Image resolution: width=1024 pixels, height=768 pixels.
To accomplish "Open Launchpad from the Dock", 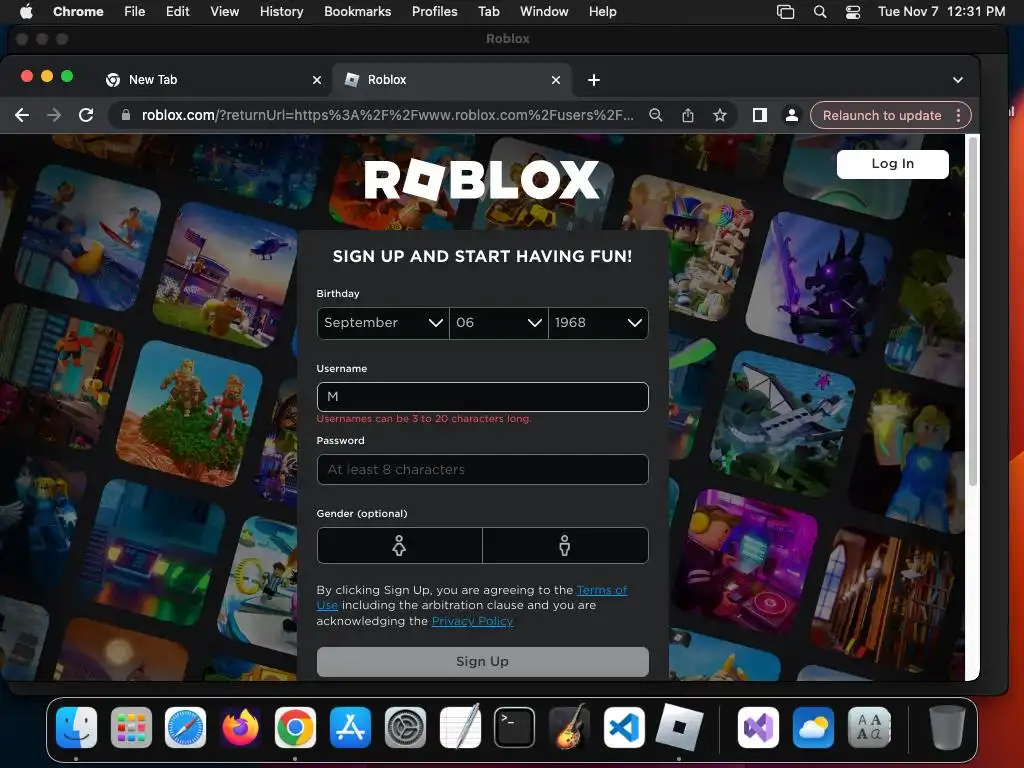I will coord(131,728).
